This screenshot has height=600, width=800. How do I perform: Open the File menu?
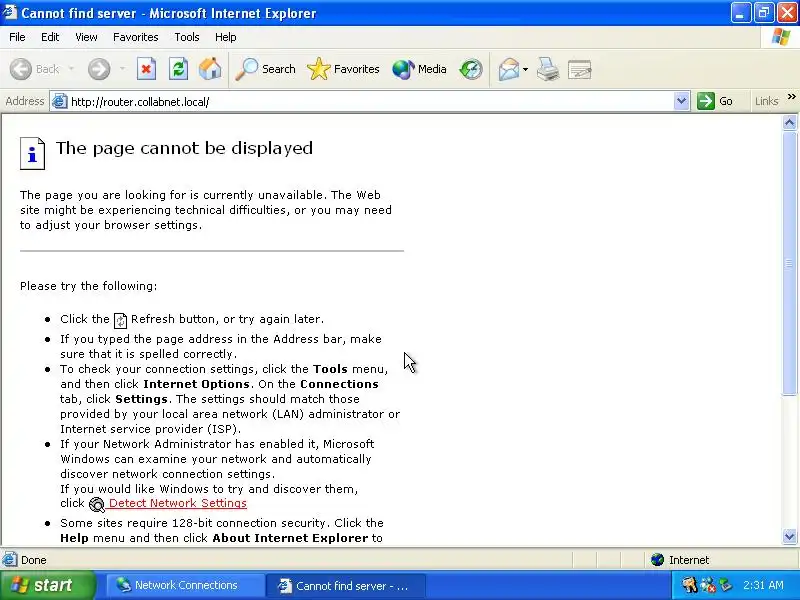(17, 37)
